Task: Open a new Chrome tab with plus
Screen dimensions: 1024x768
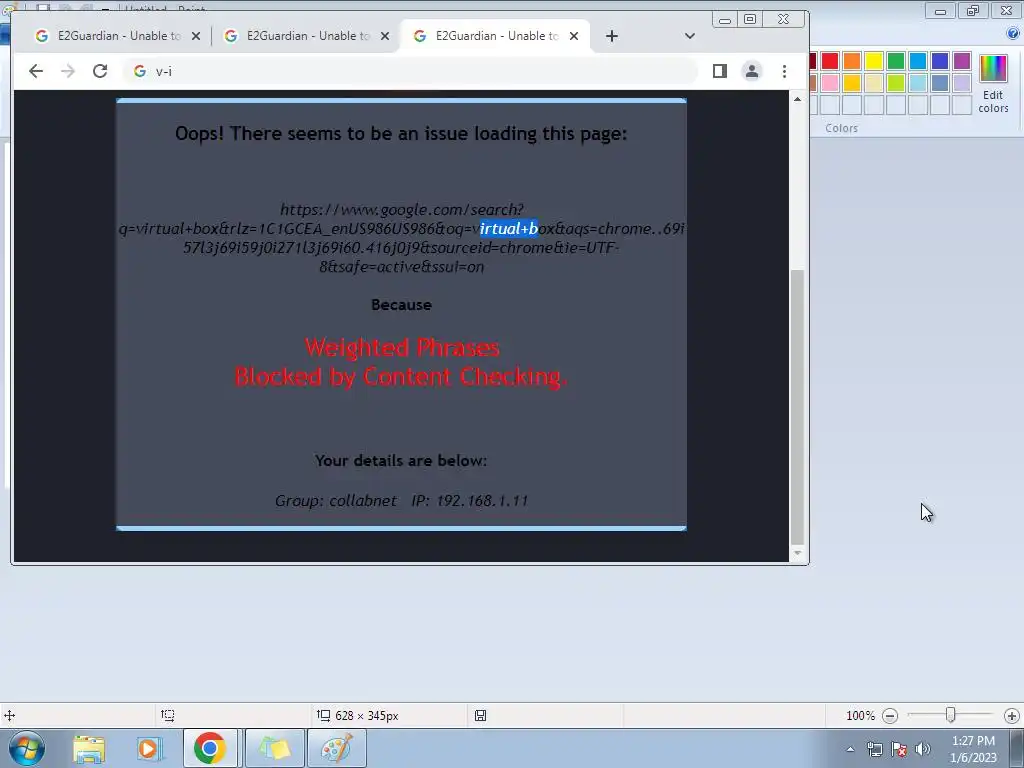Action: click(611, 36)
